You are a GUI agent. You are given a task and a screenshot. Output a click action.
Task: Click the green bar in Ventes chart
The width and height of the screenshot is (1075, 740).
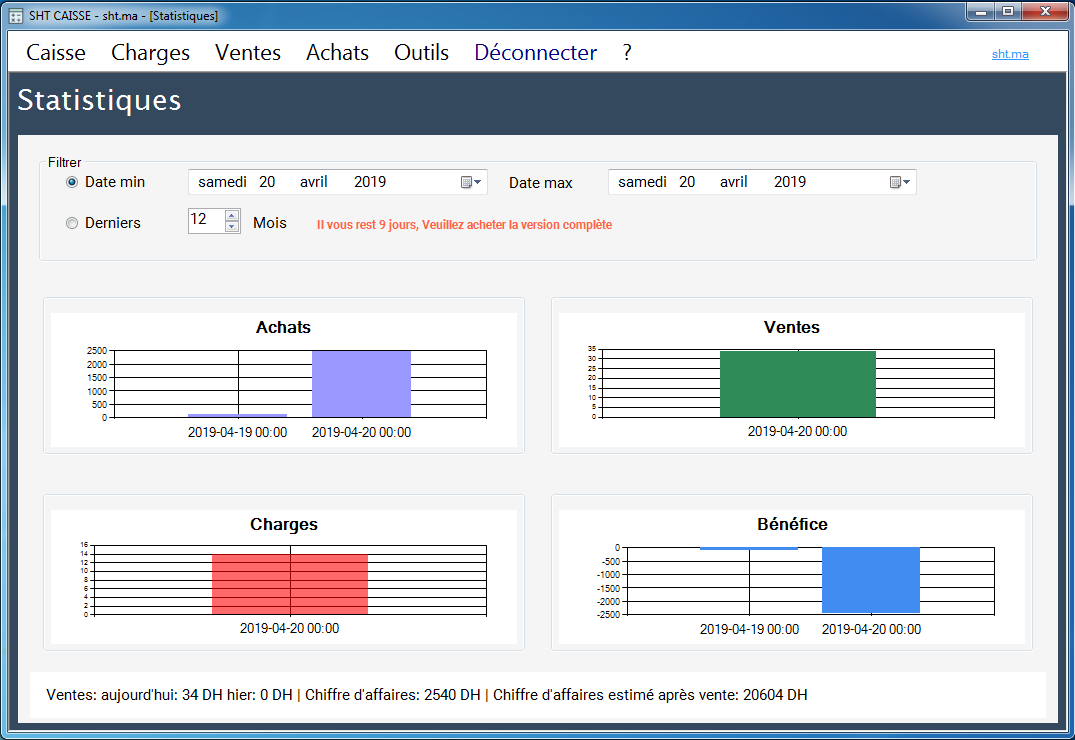[x=797, y=384]
